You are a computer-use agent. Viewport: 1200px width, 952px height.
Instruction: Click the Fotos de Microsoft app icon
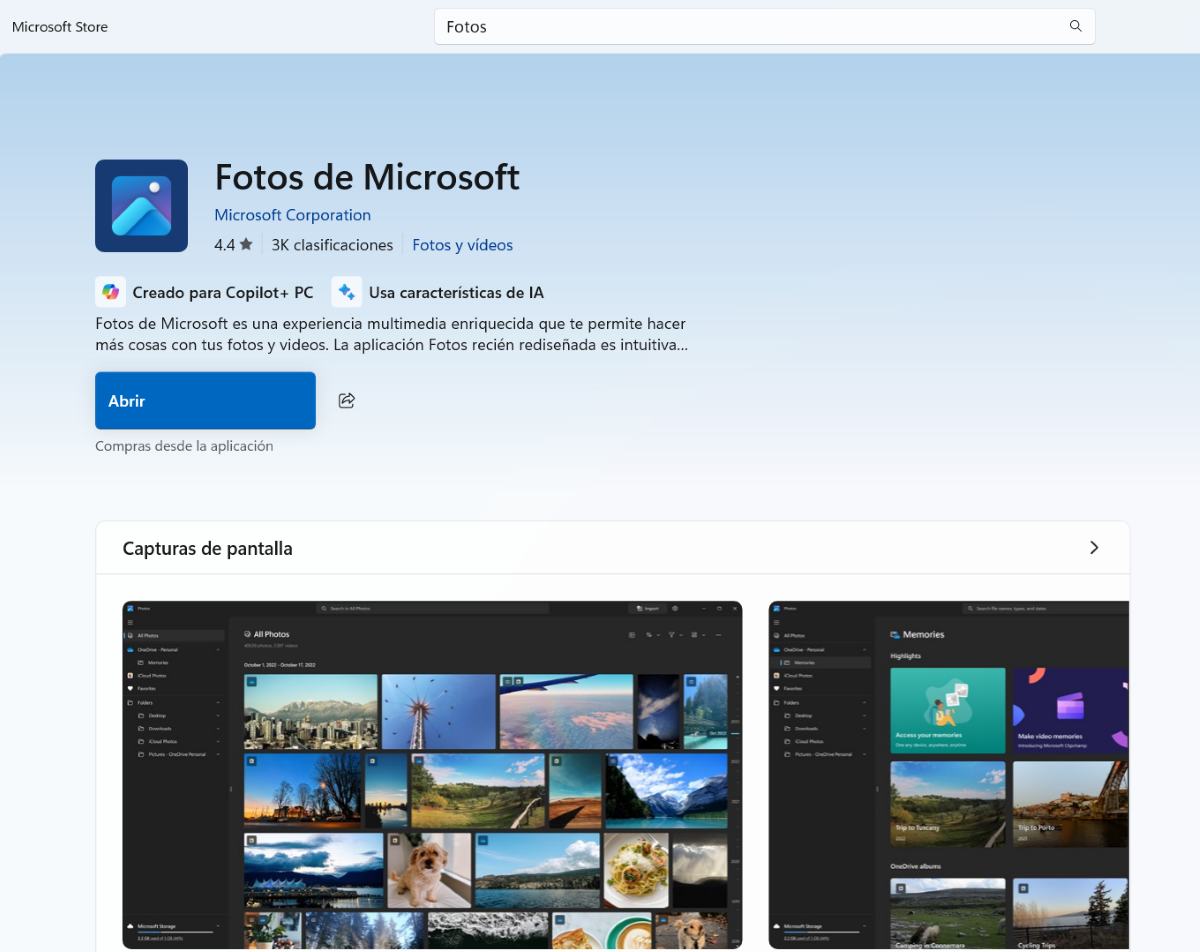141,206
